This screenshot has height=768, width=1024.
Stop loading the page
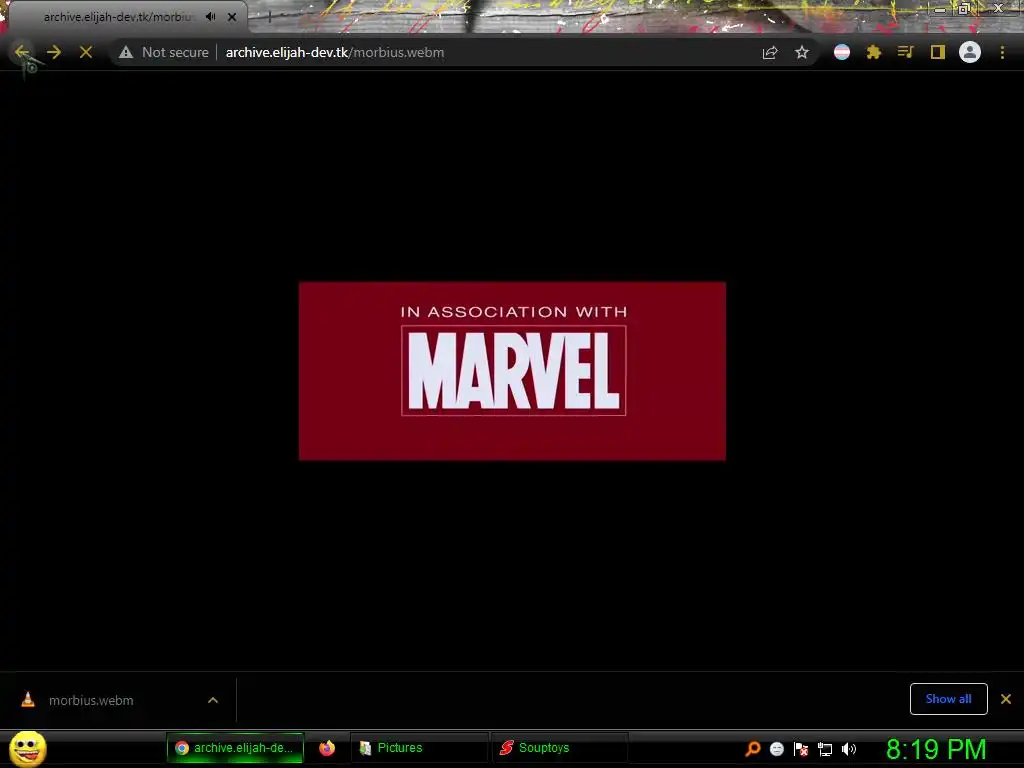tap(86, 52)
